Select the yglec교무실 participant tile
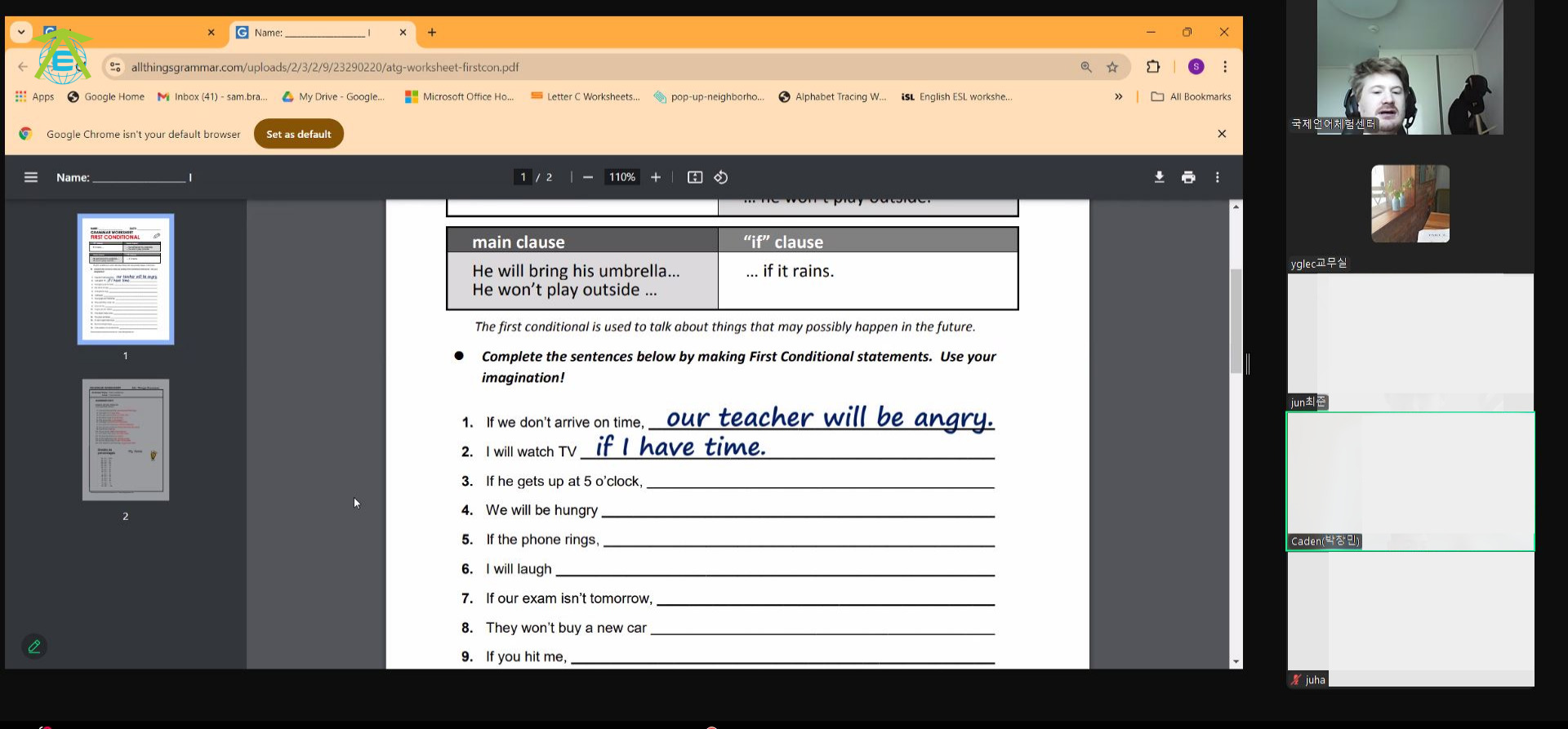 click(x=1410, y=203)
